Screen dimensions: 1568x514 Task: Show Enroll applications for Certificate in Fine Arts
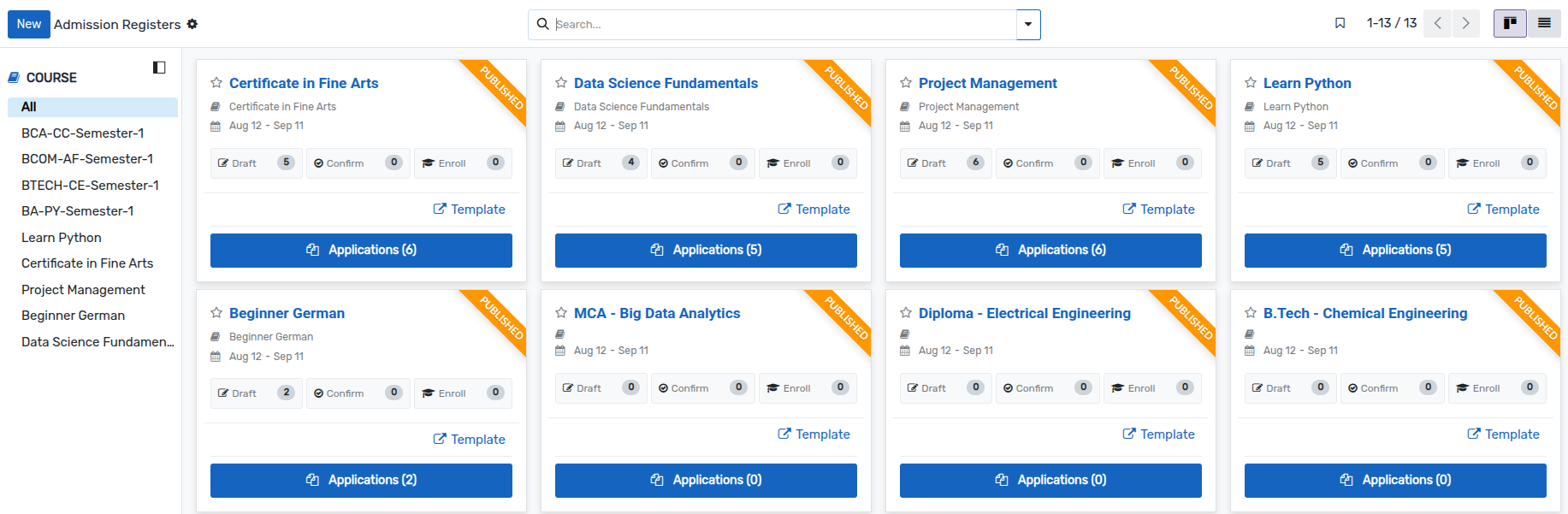(463, 162)
